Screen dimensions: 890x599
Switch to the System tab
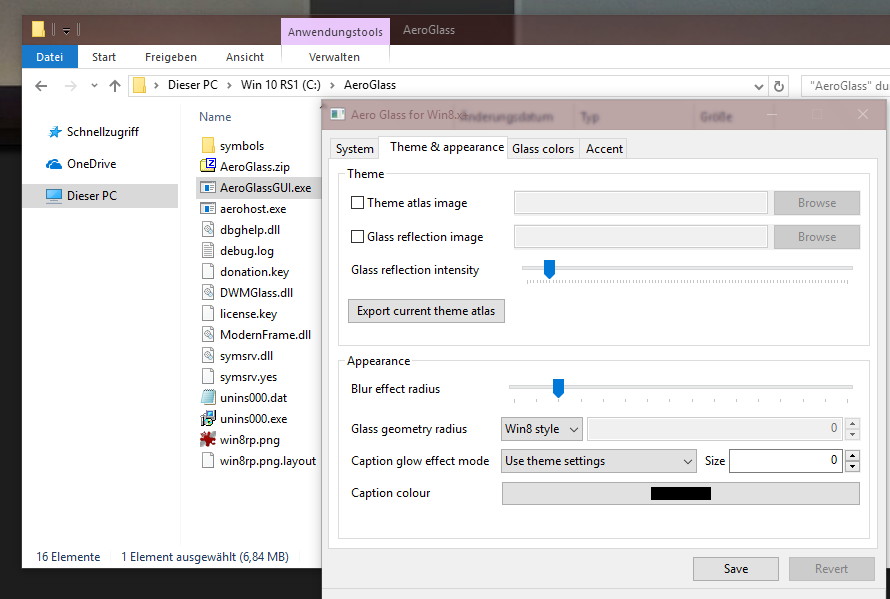point(354,149)
